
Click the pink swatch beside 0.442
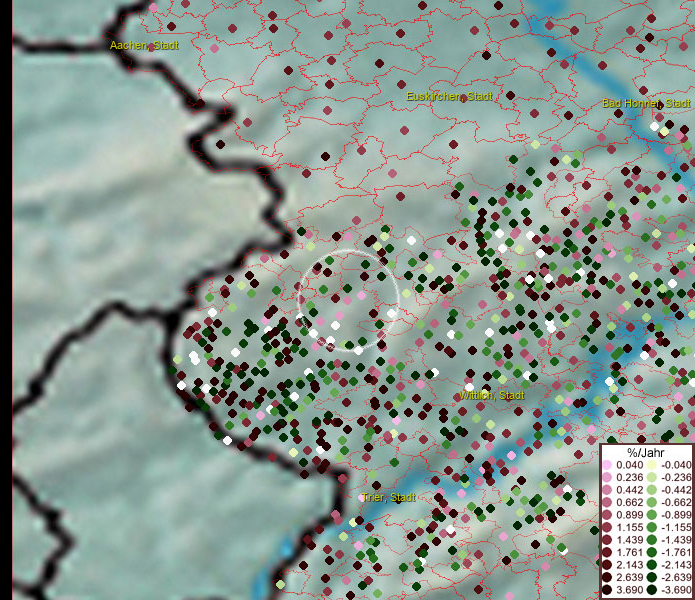click(607, 490)
